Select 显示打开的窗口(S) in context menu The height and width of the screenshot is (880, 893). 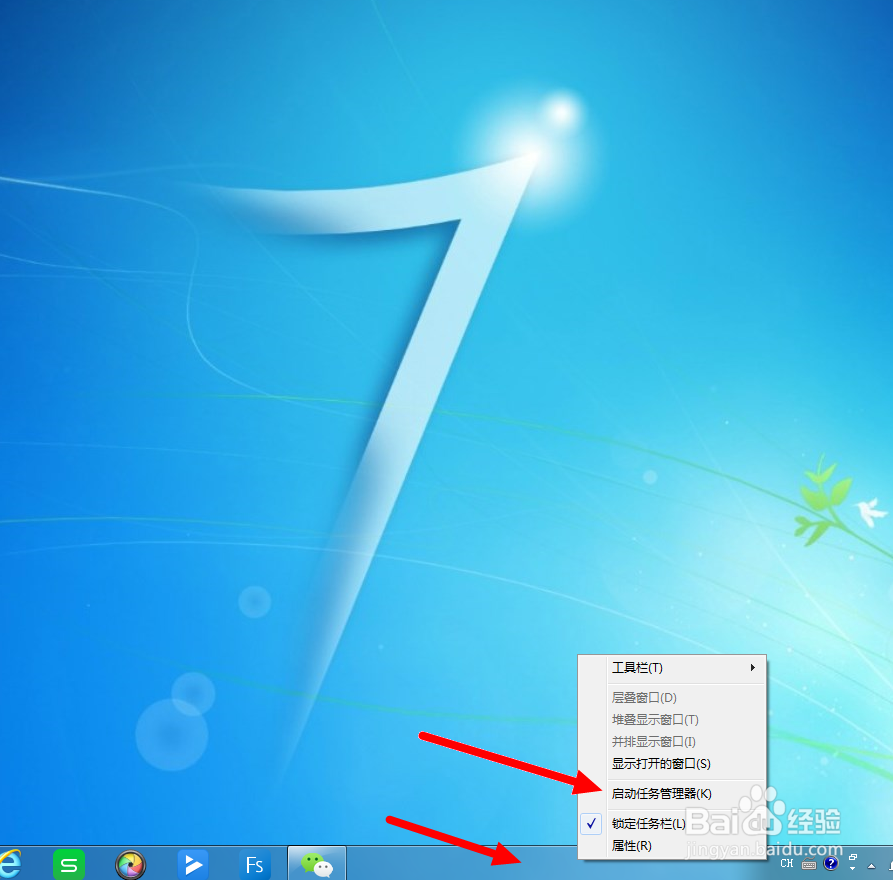pyautogui.click(x=686, y=764)
